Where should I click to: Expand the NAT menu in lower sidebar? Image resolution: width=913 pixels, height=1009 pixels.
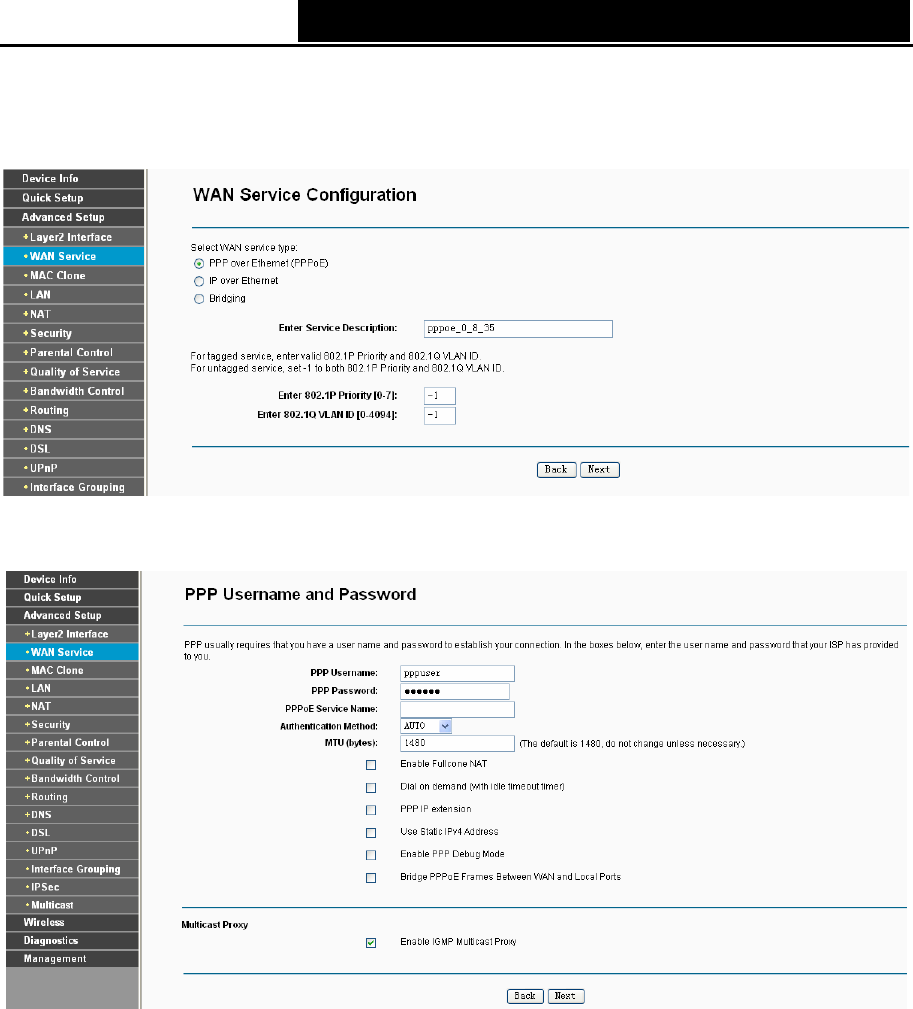click(x=72, y=706)
